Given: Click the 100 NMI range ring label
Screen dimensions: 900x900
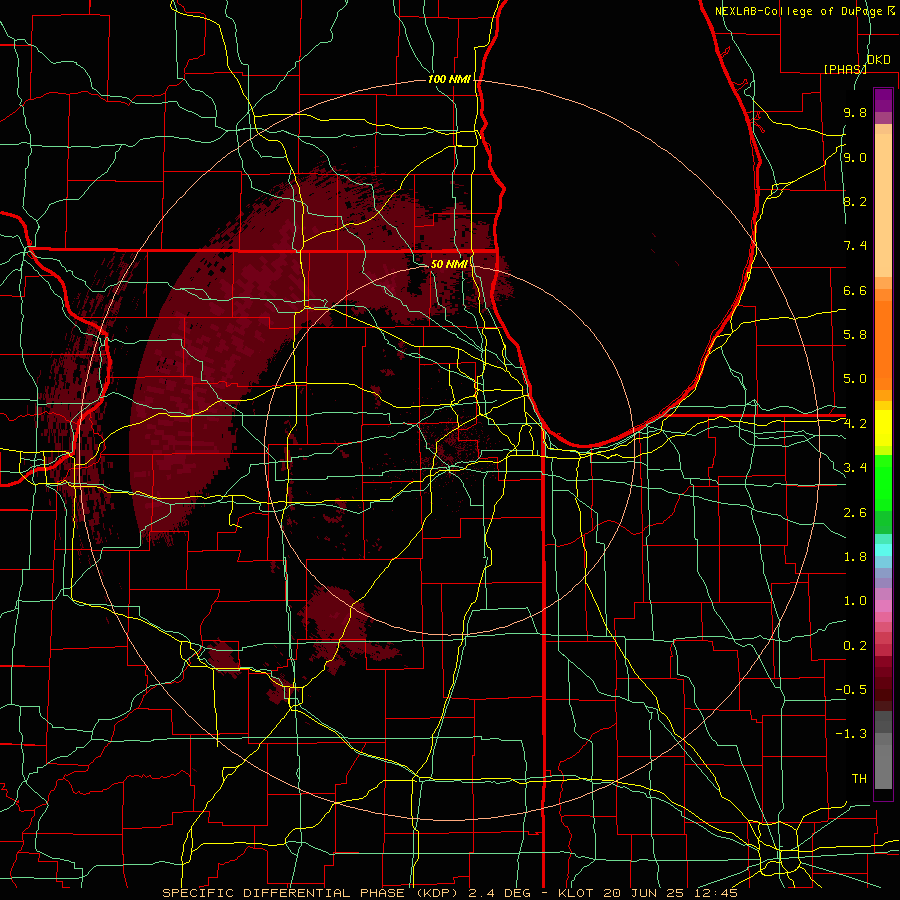Looking at the screenshot, I should click(449, 79).
